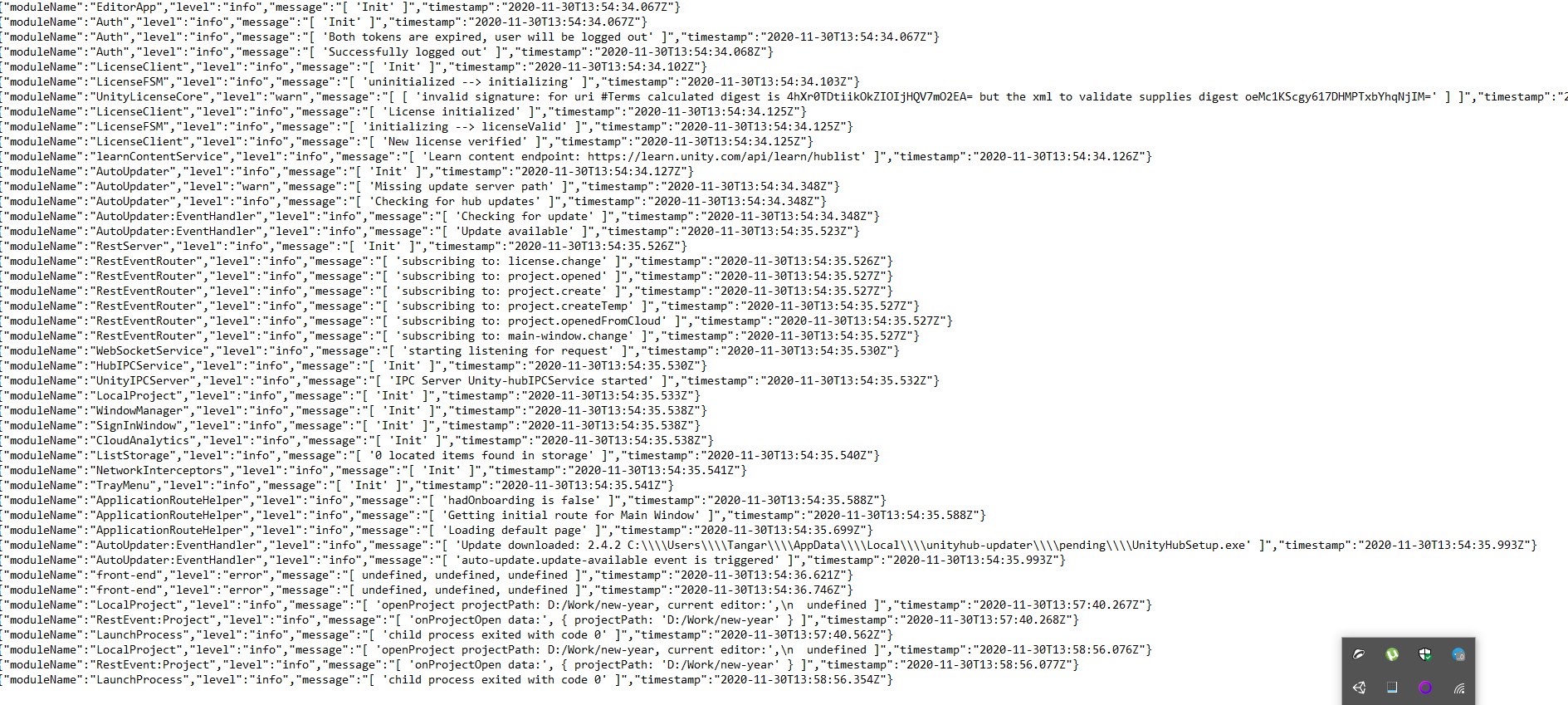Click '0 located items found in storage'
1568x705 pixels.
click(x=481, y=455)
